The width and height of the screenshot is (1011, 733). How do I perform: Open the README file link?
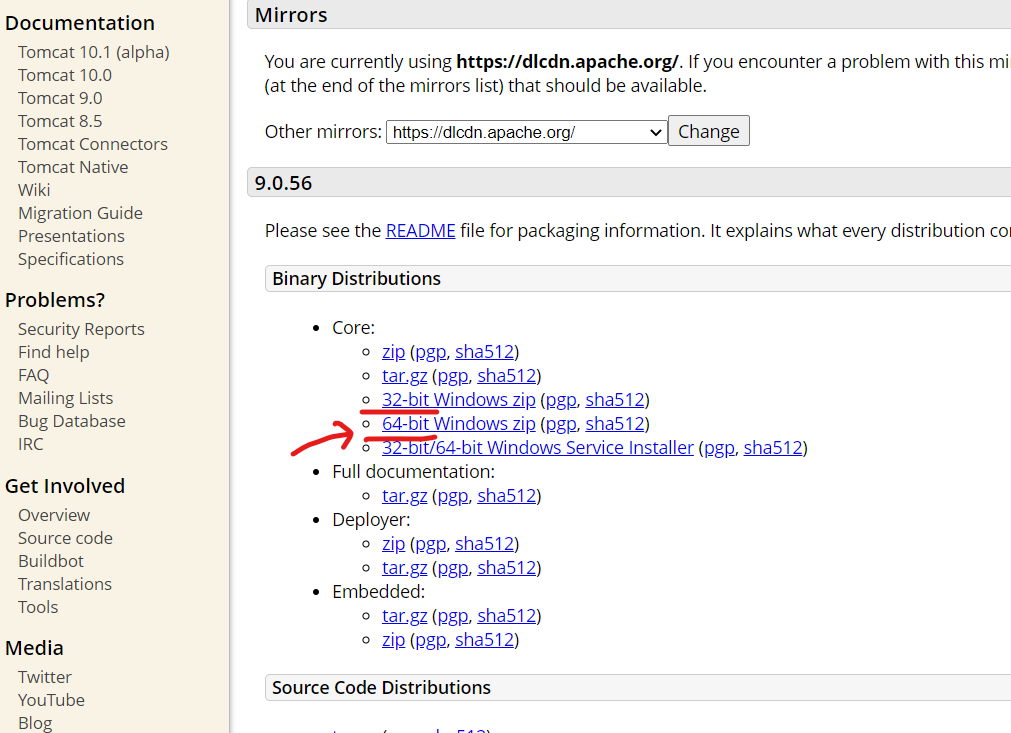click(420, 231)
